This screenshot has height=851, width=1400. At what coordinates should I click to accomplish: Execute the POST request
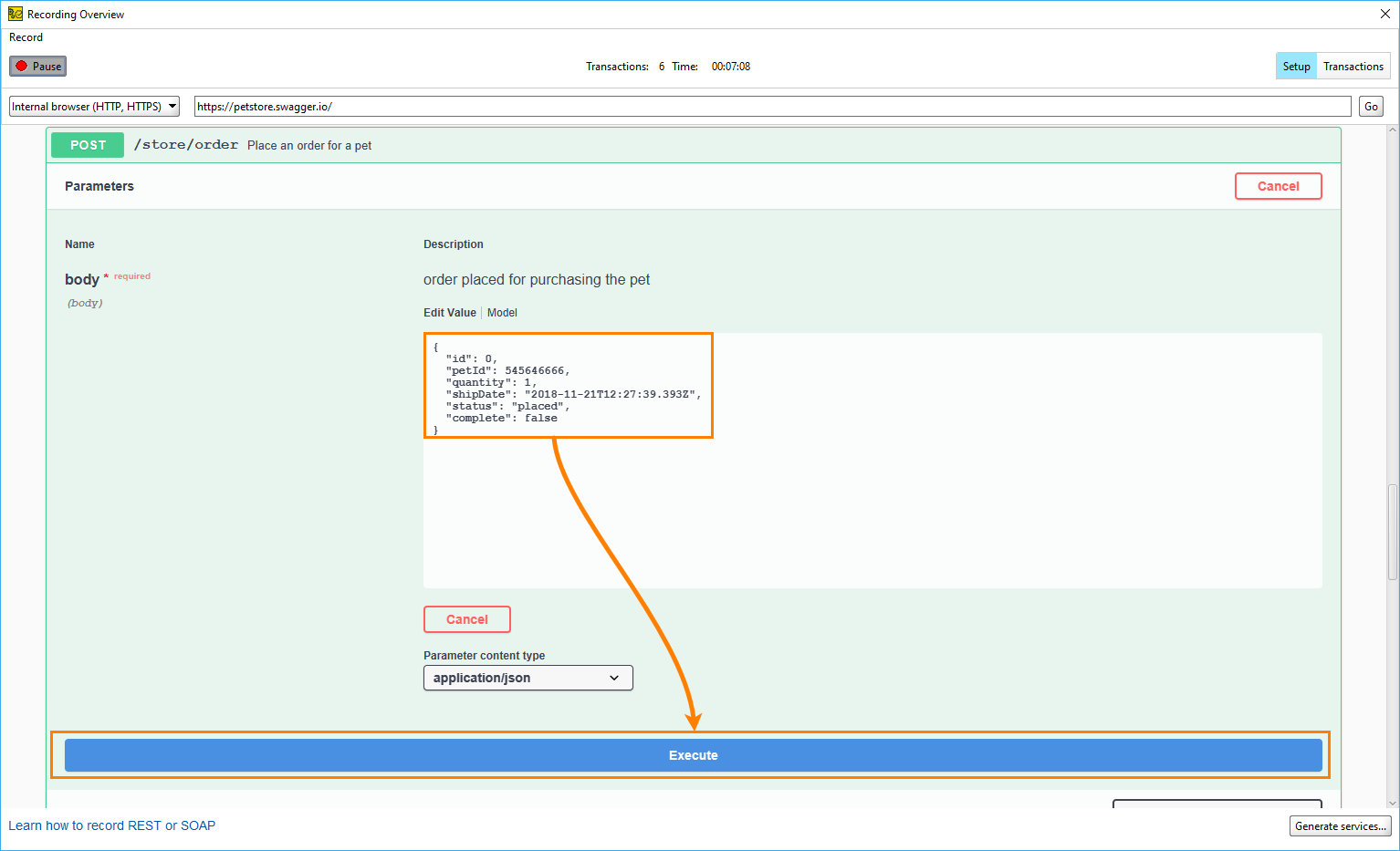[x=693, y=755]
